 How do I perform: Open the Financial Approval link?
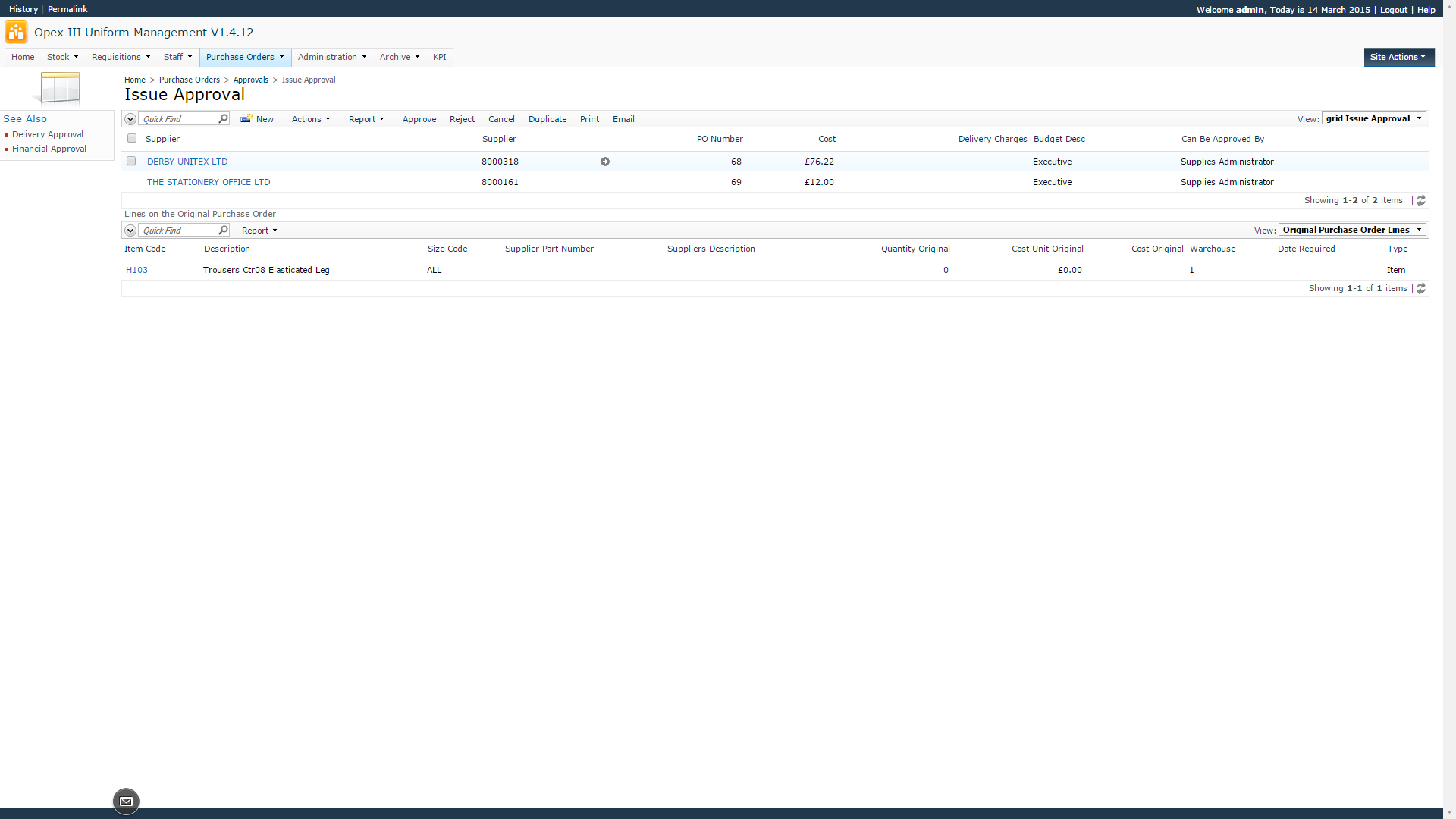(49, 149)
